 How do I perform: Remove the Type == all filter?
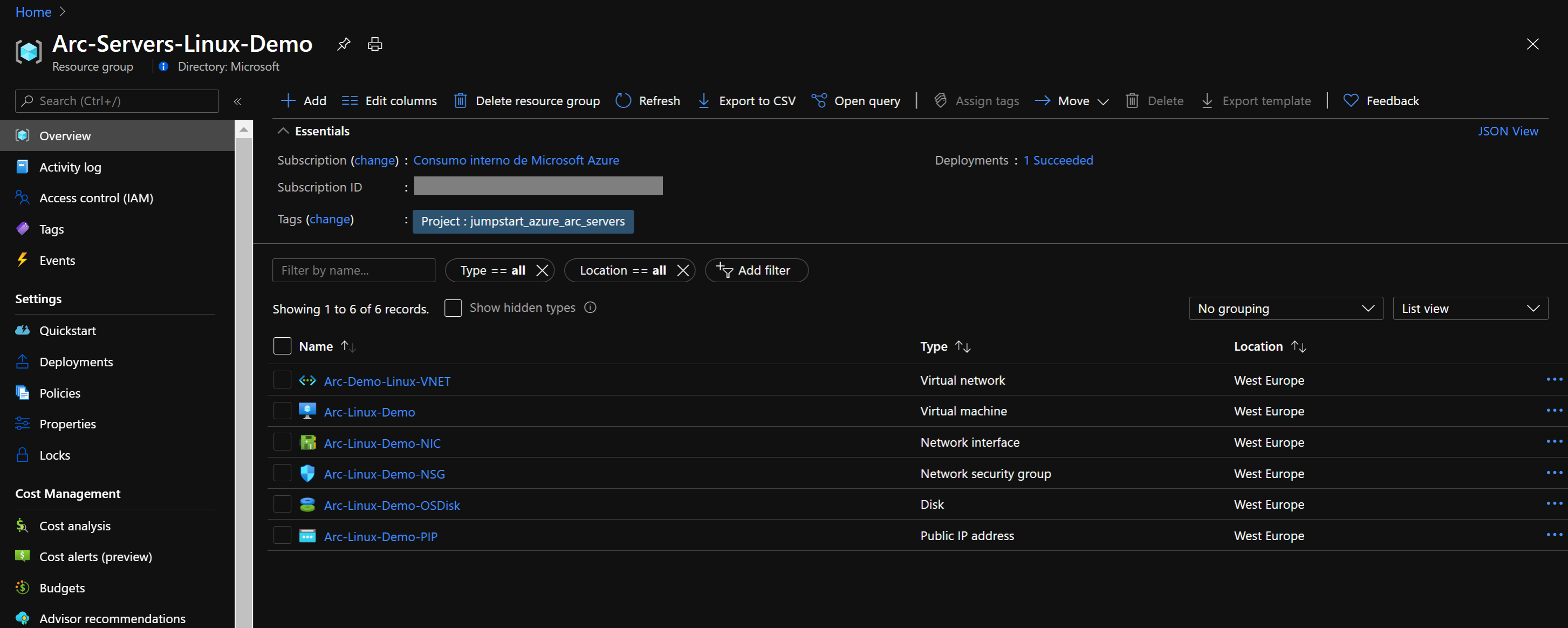pos(542,270)
